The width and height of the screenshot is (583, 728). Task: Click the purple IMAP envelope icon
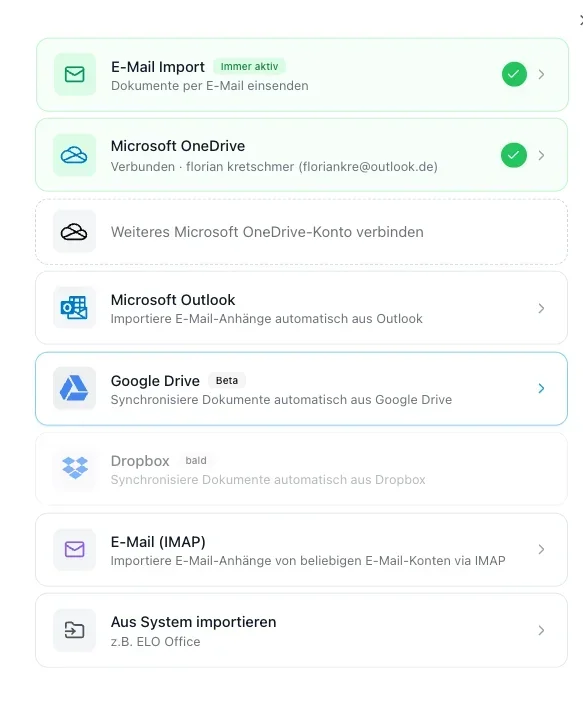coord(75,549)
